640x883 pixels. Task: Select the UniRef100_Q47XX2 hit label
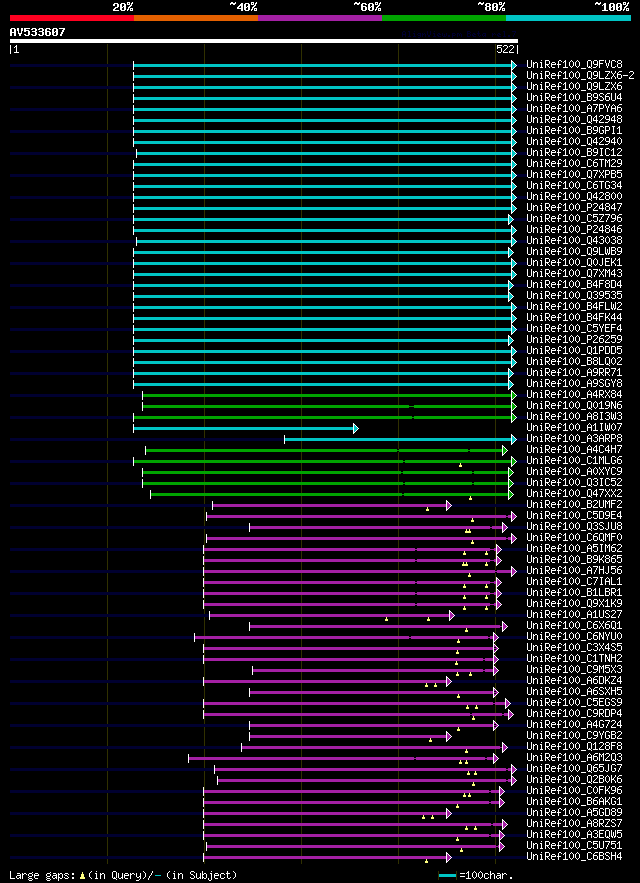575,494
